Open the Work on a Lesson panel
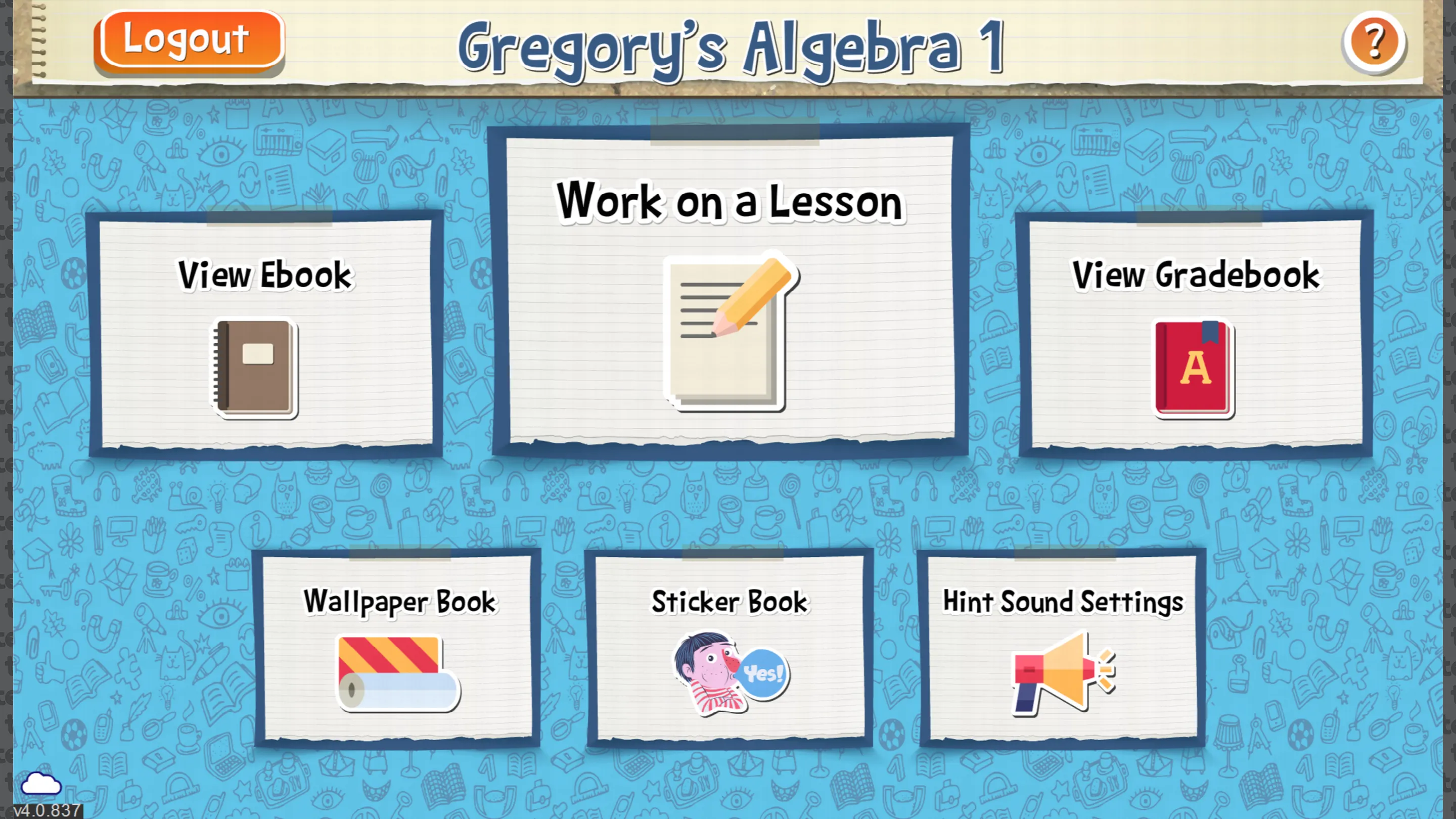1456x819 pixels. pos(728,290)
